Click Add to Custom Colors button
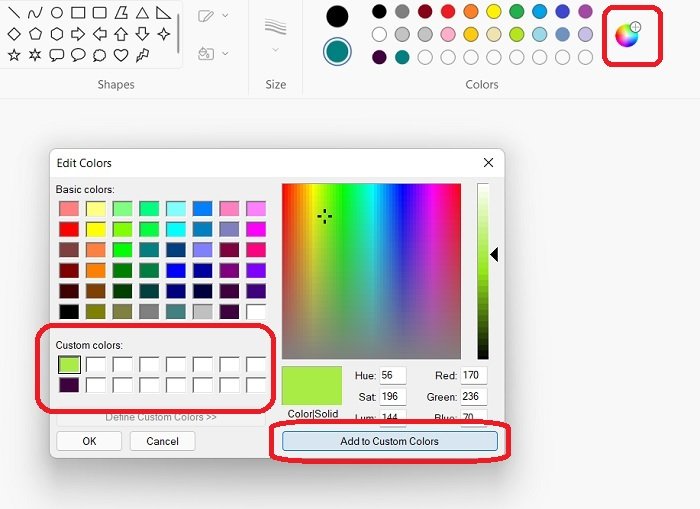 point(390,441)
